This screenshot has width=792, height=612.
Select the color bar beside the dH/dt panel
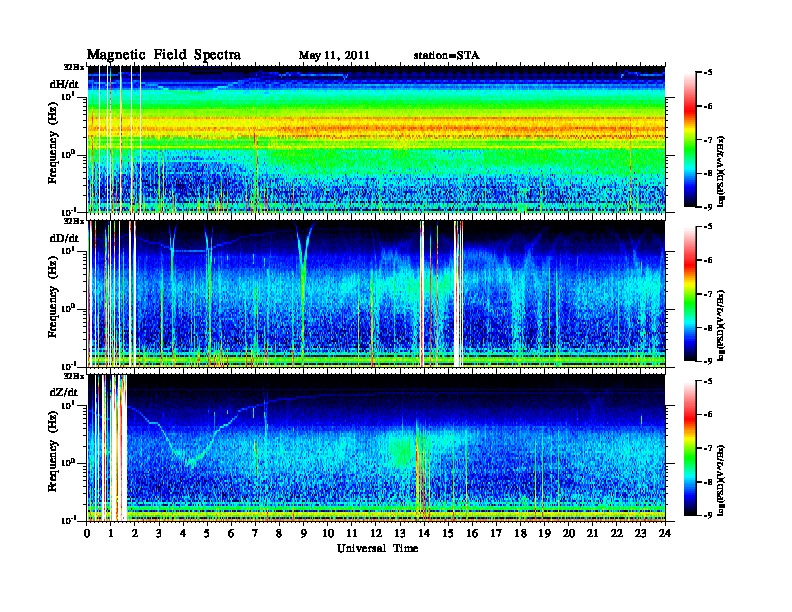click(x=689, y=140)
